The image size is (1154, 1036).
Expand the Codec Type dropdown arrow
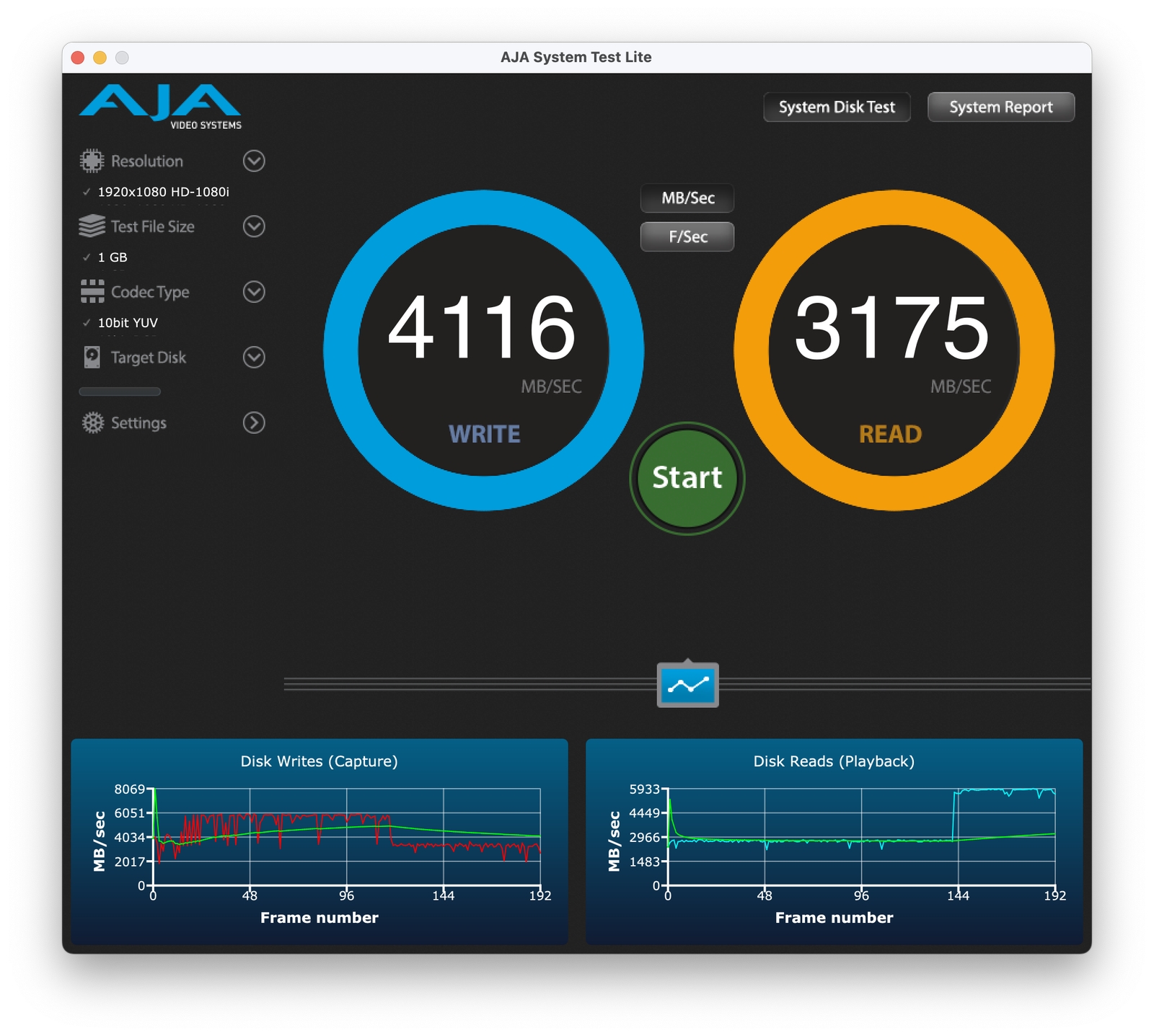[x=254, y=292]
